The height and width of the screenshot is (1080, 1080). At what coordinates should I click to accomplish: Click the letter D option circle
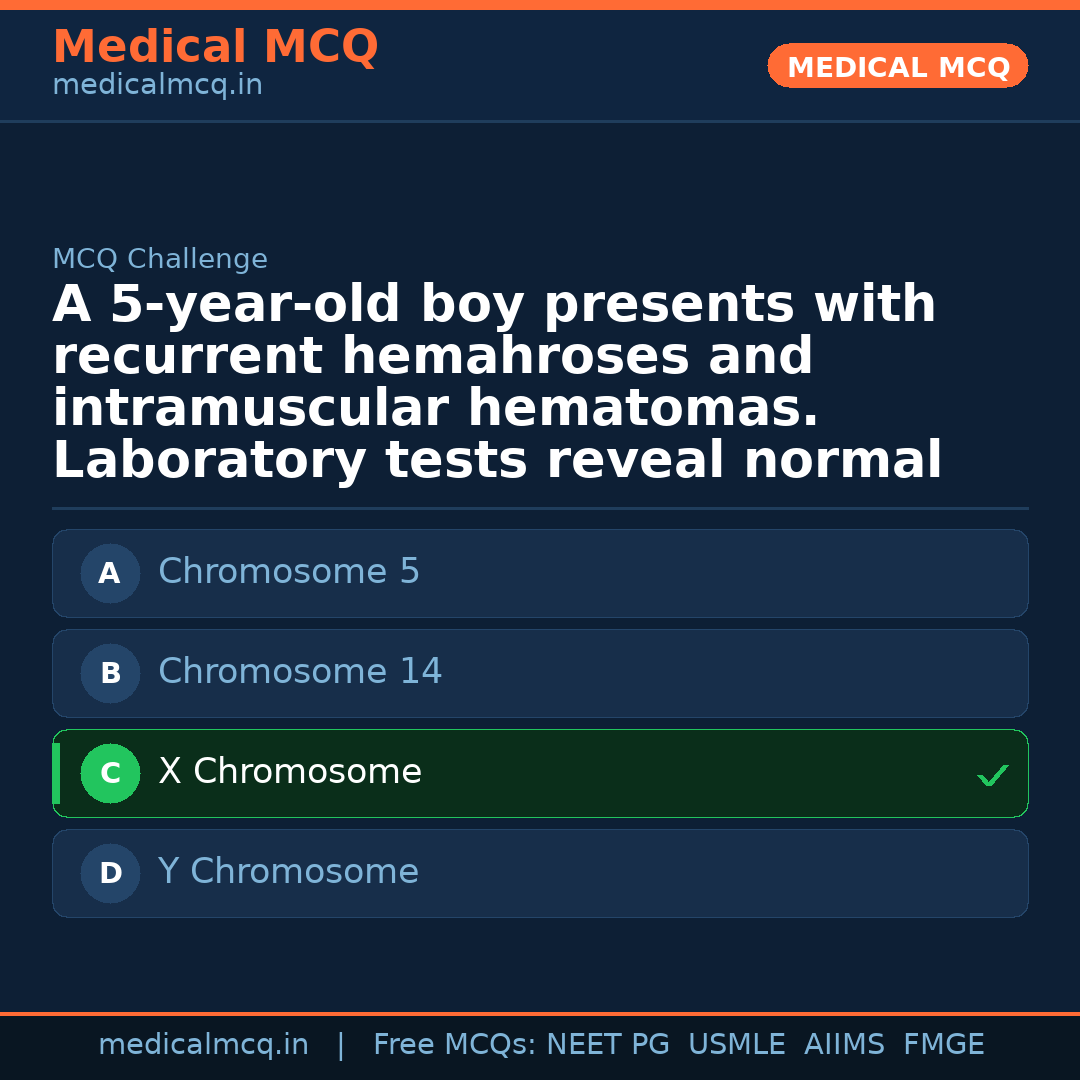[110, 873]
